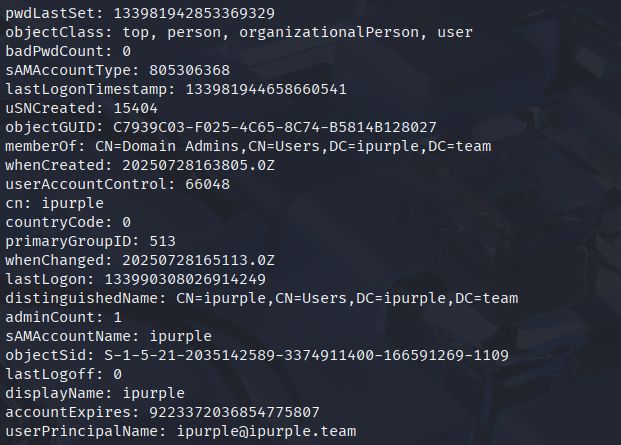Click the objectClass attribute line
621x445 pixels.
click(225, 32)
